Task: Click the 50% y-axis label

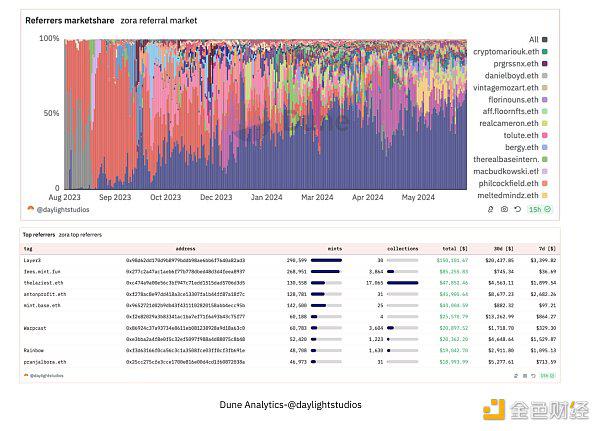Action: pos(51,113)
